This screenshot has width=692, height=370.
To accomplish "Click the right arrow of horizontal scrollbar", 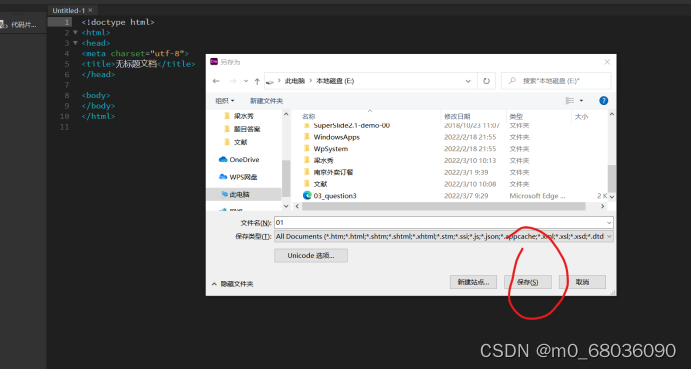I will (x=603, y=206).
